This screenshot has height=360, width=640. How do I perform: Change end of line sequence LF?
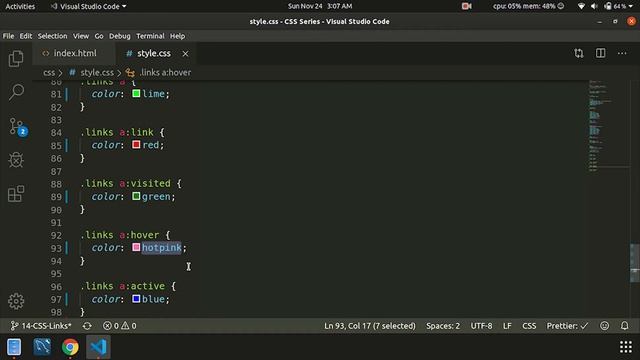point(507,326)
